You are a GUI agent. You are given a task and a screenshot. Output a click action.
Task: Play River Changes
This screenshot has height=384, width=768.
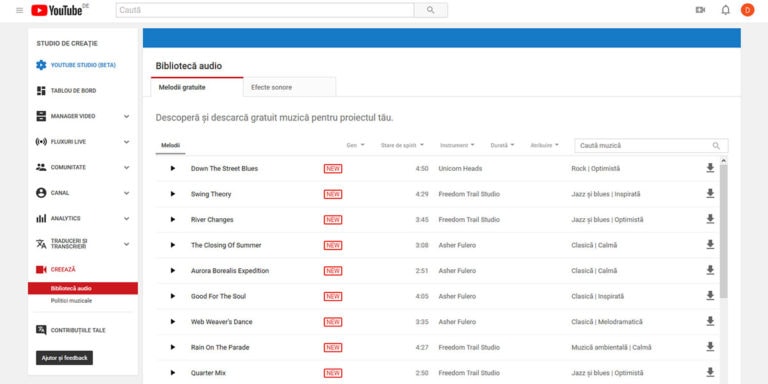point(172,219)
